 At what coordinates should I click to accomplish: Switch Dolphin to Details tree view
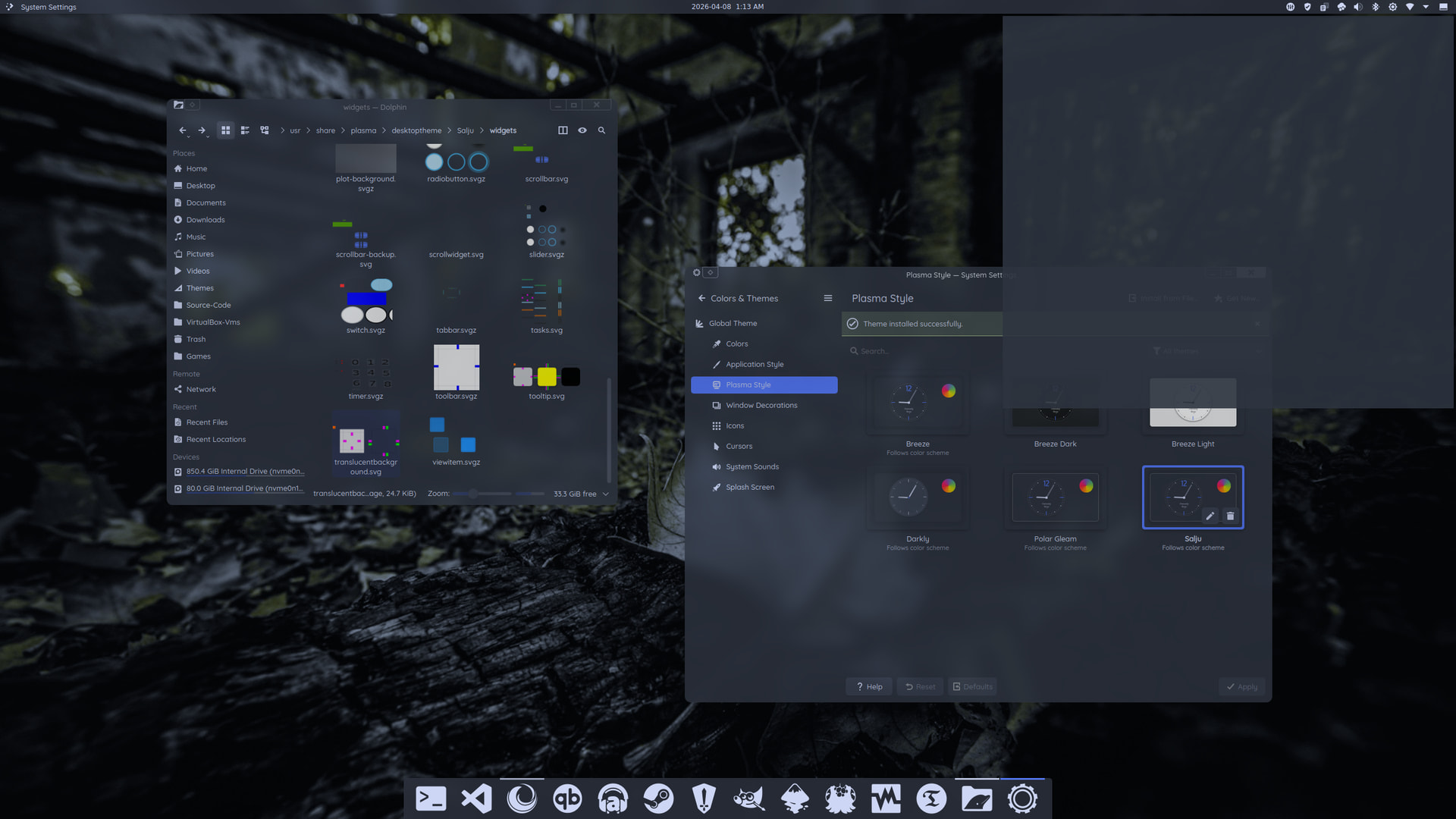[x=265, y=130]
